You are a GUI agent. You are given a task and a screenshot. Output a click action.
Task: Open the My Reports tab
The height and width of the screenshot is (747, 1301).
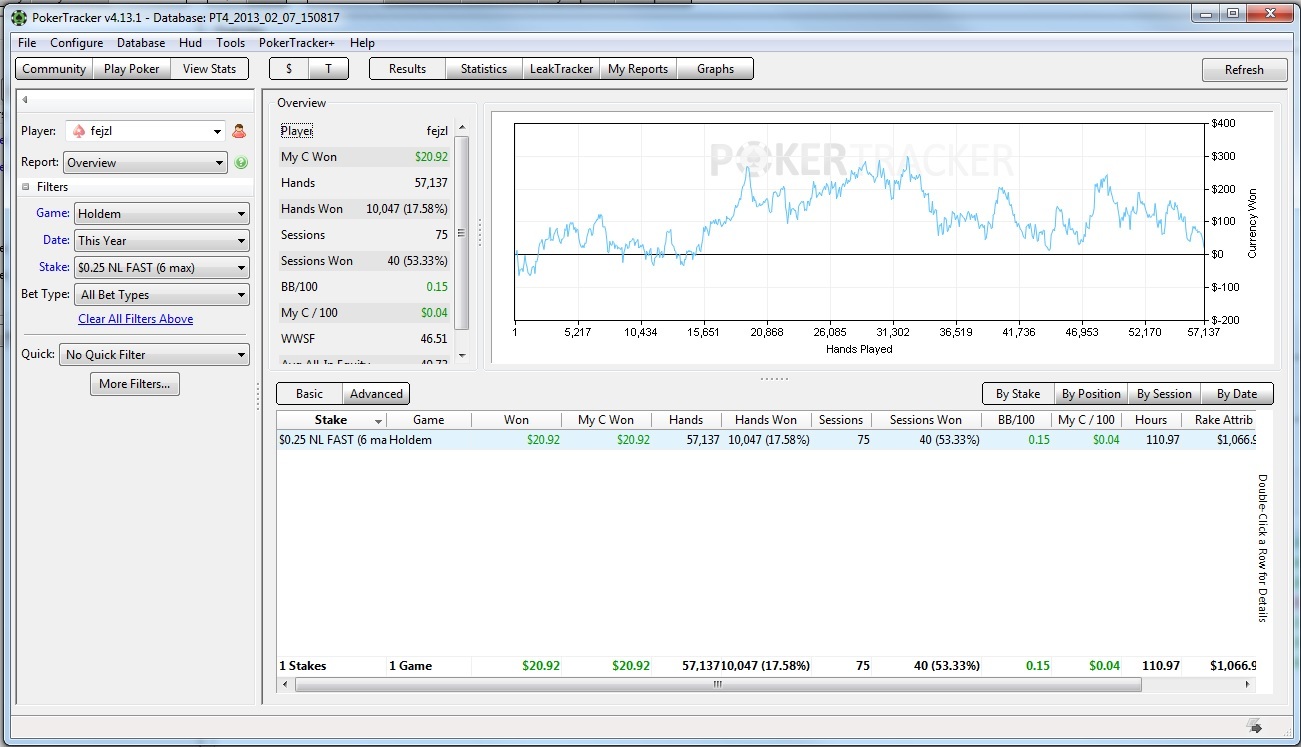click(x=638, y=69)
